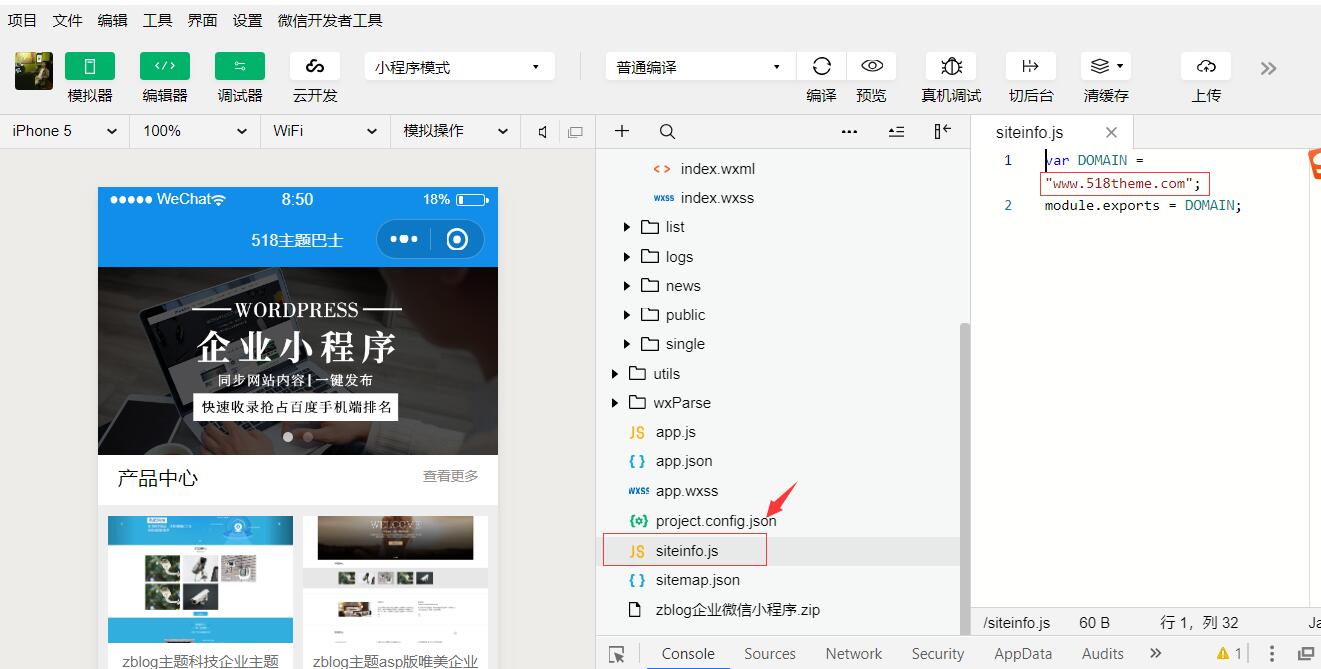Hide the file tree panel icon
This screenshot has height=669, width=1321.
(x=942, y=131)
